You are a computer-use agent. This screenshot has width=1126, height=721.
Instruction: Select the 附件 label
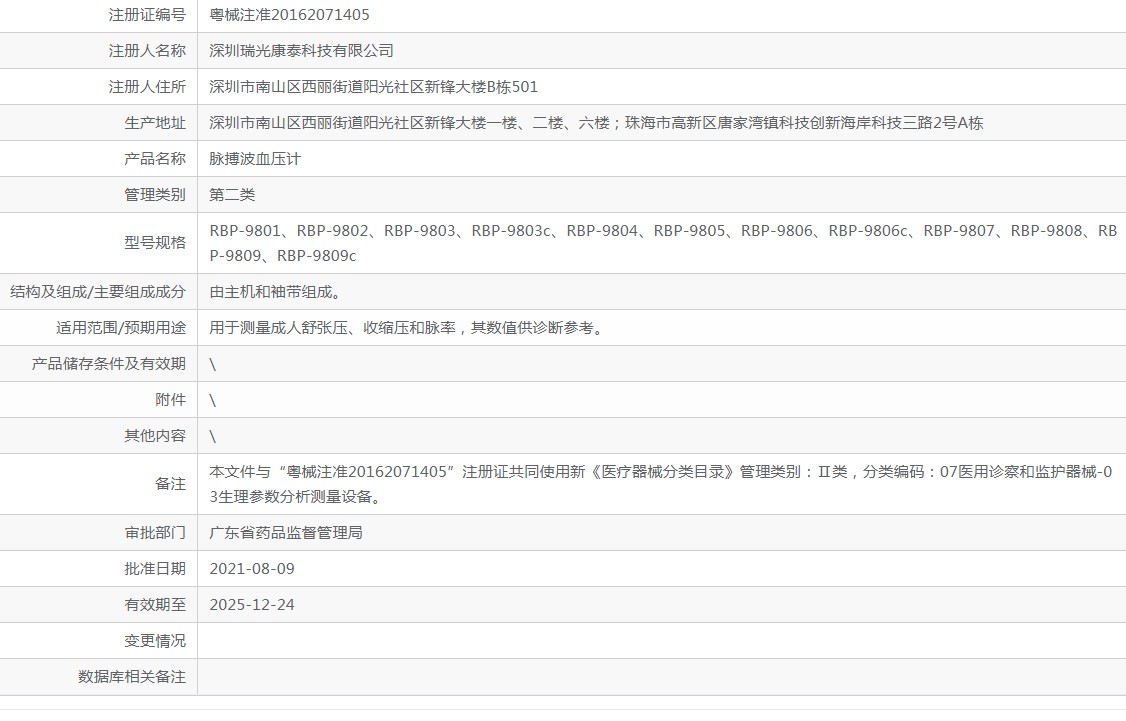170,399
